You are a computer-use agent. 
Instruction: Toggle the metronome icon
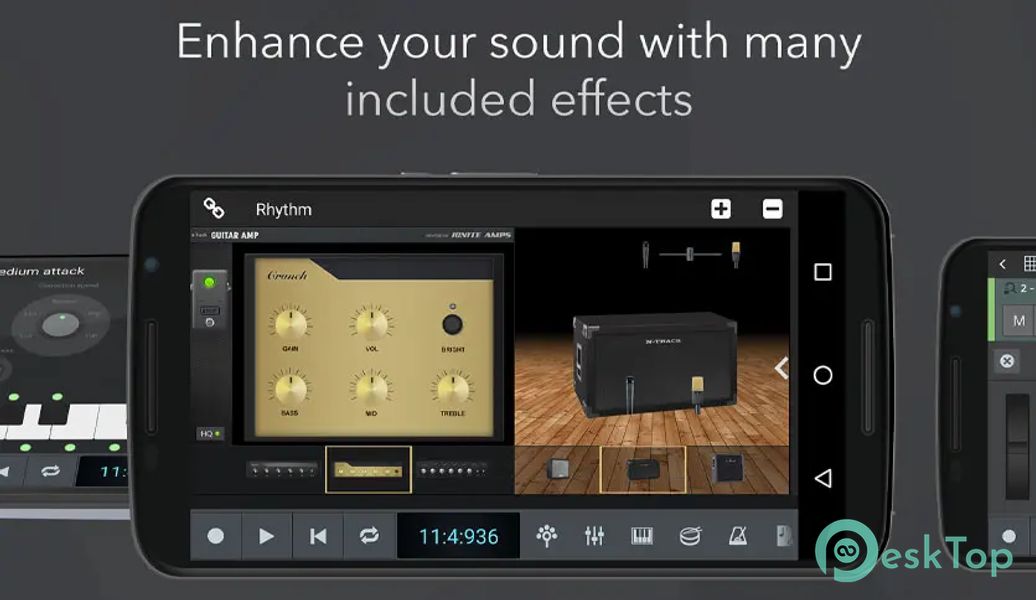[738, 536]
